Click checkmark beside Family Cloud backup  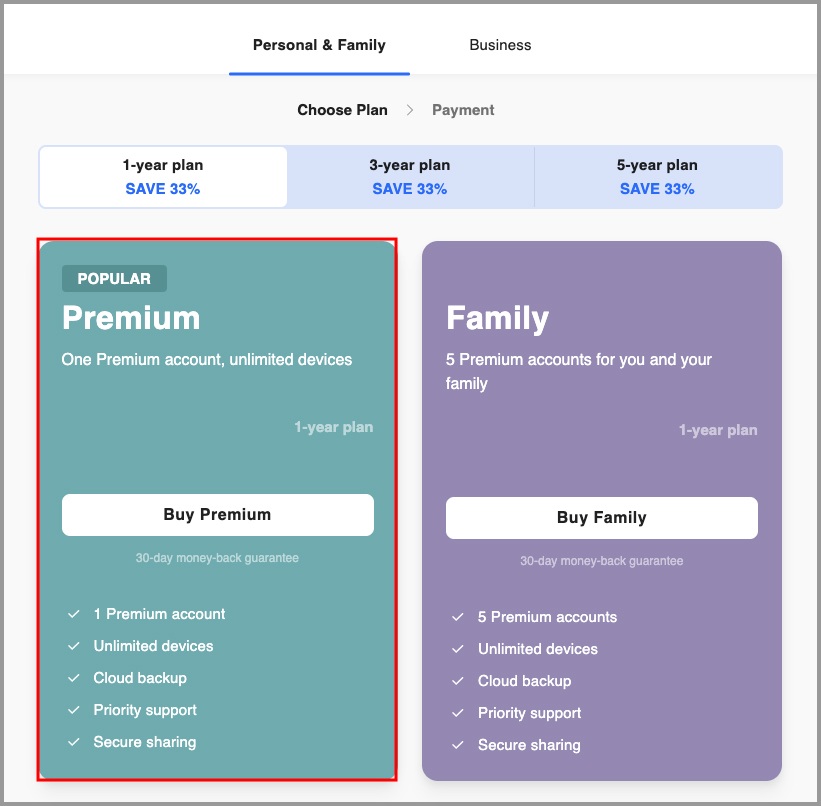point(457,681)
